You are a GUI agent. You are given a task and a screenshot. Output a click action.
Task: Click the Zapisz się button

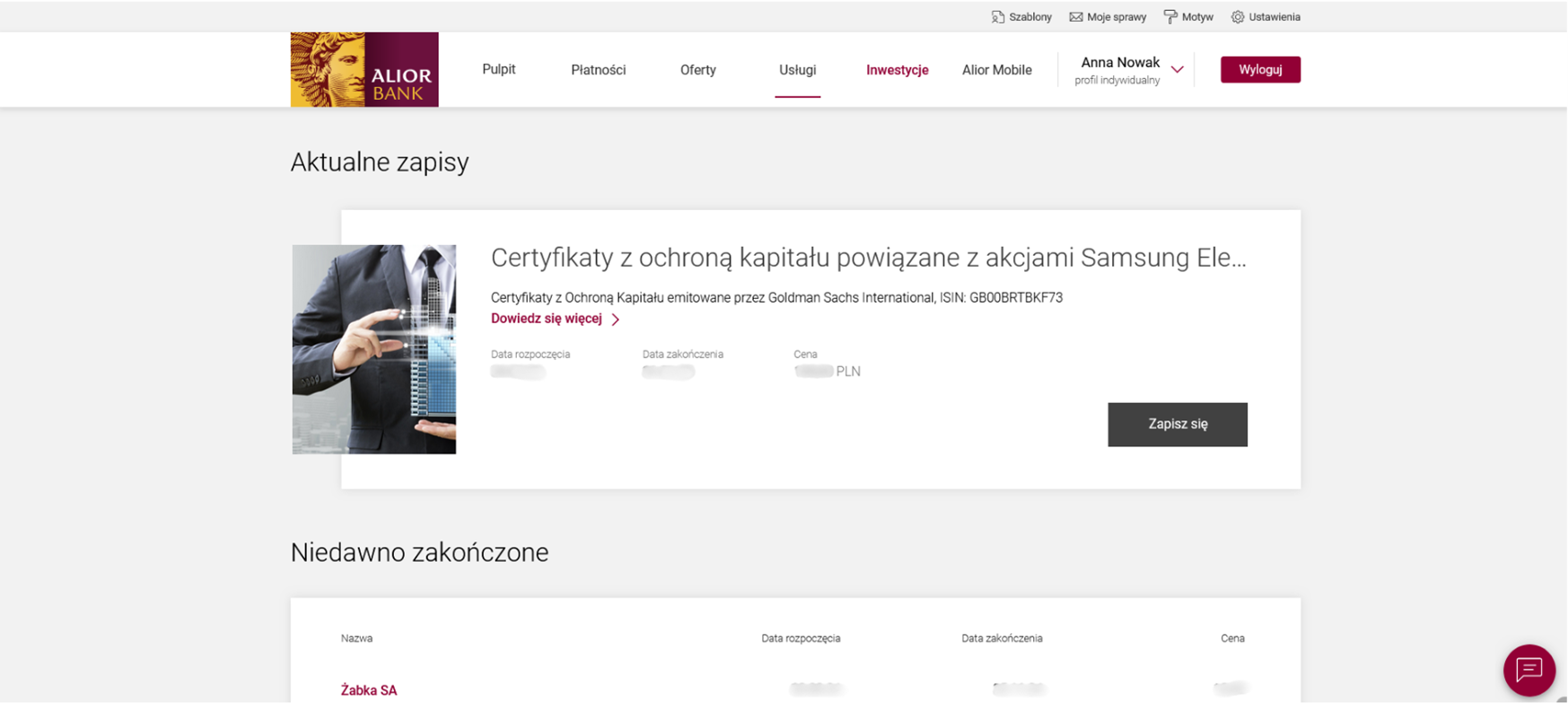click(1178, 425)
